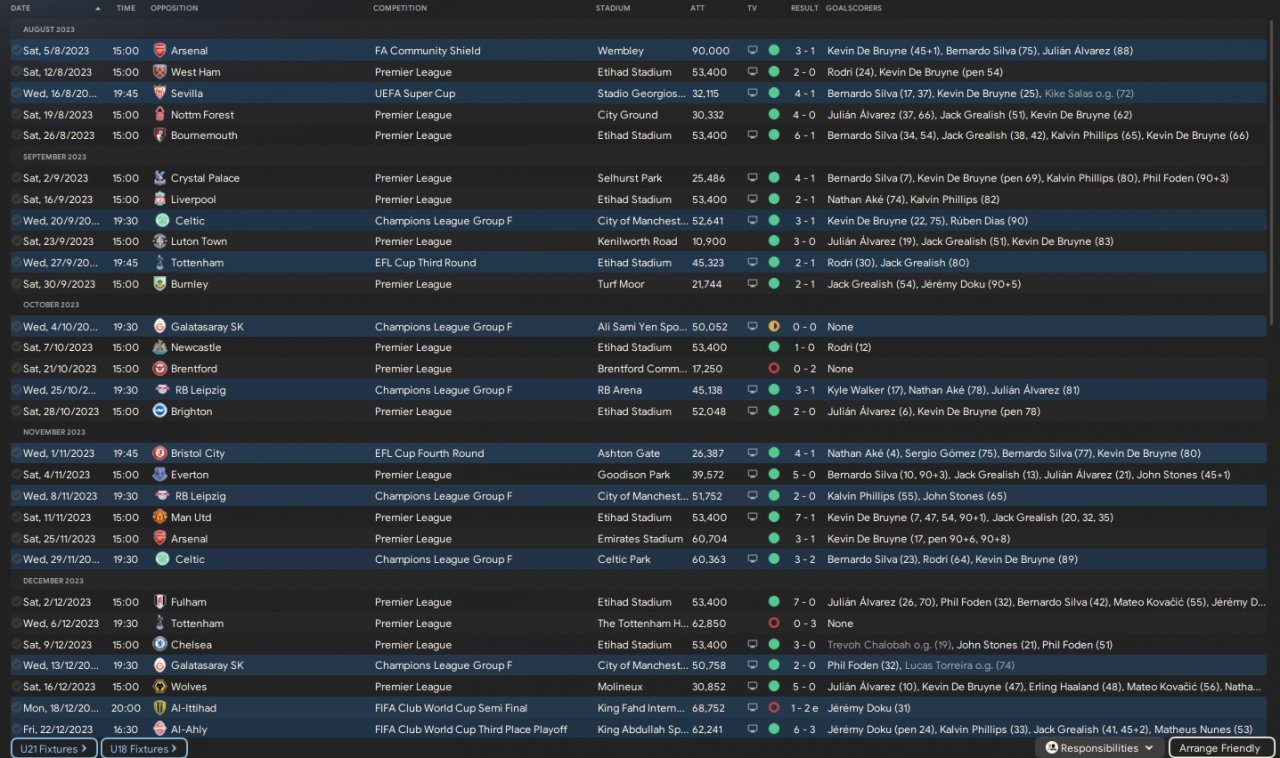Click the Bristol City club badge
Screen dimensions: 1280x758
160,453
